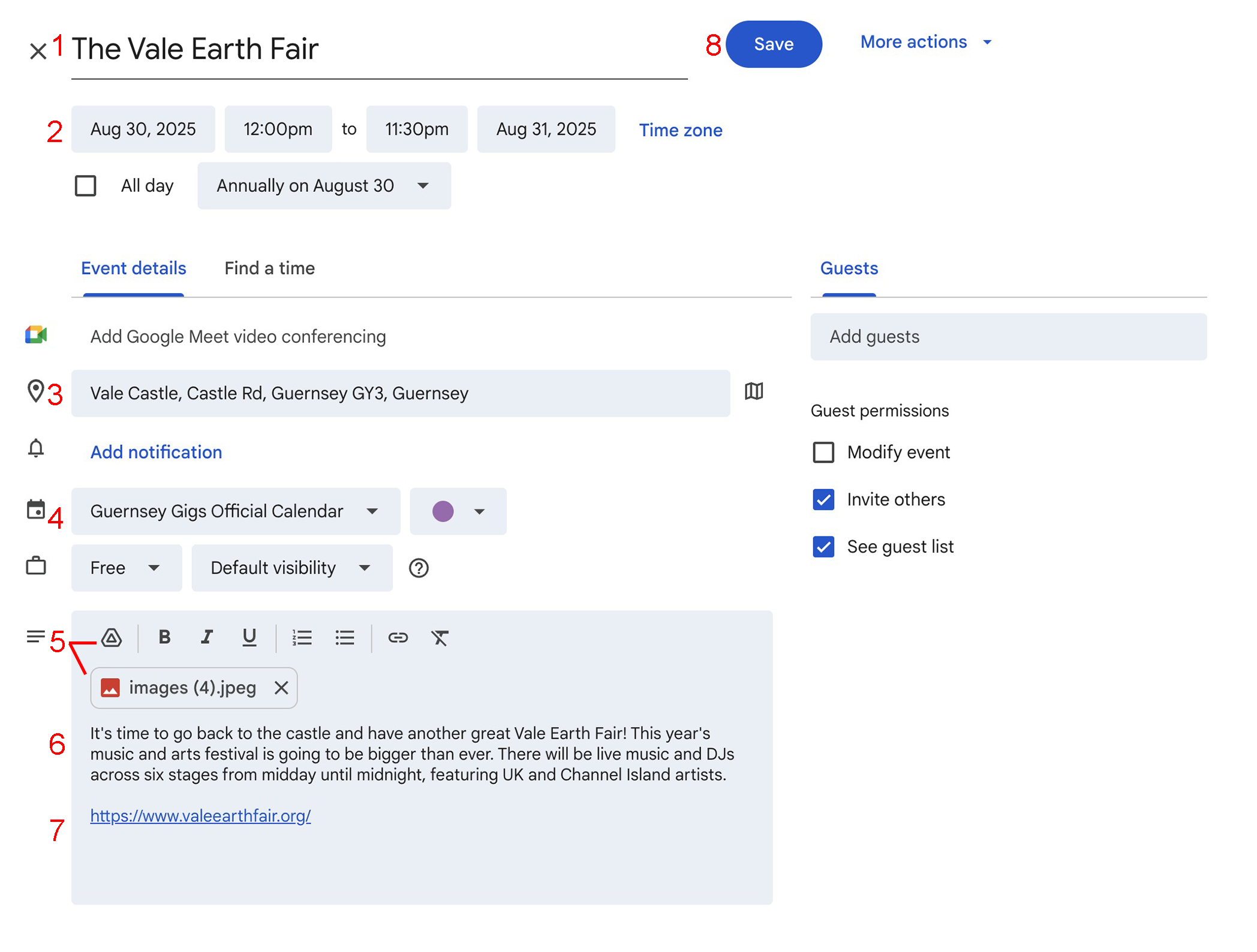Open the Default visibility dropdown

click(x=292, y=568)
